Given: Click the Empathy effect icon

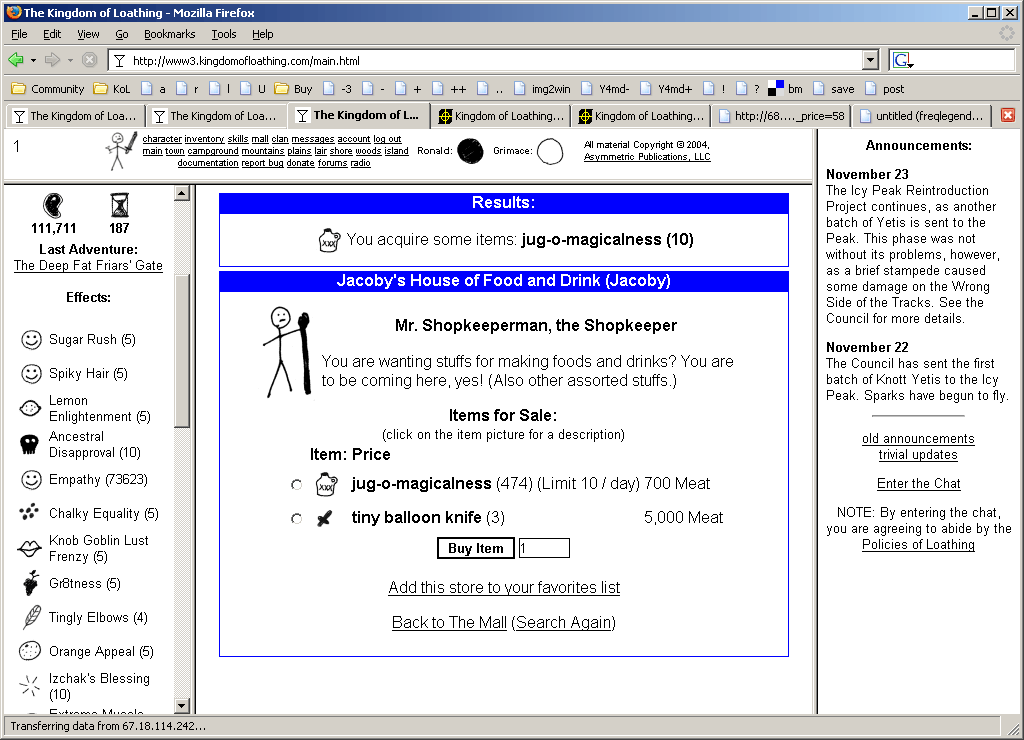Looking at the screenshot, I should pos(31,479).
